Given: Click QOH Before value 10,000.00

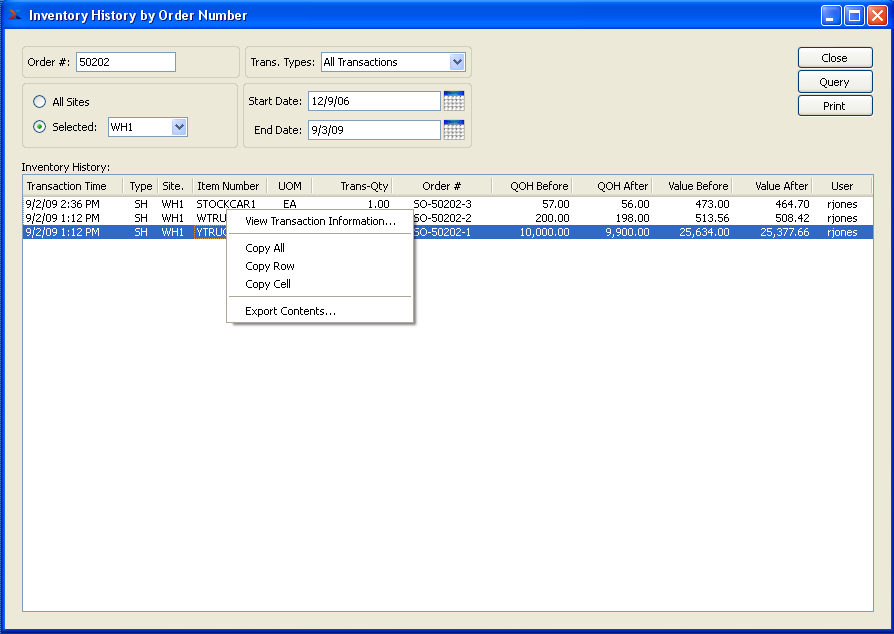Looking at the screenshot, I should pyautogui.click(x=544, y=232).
